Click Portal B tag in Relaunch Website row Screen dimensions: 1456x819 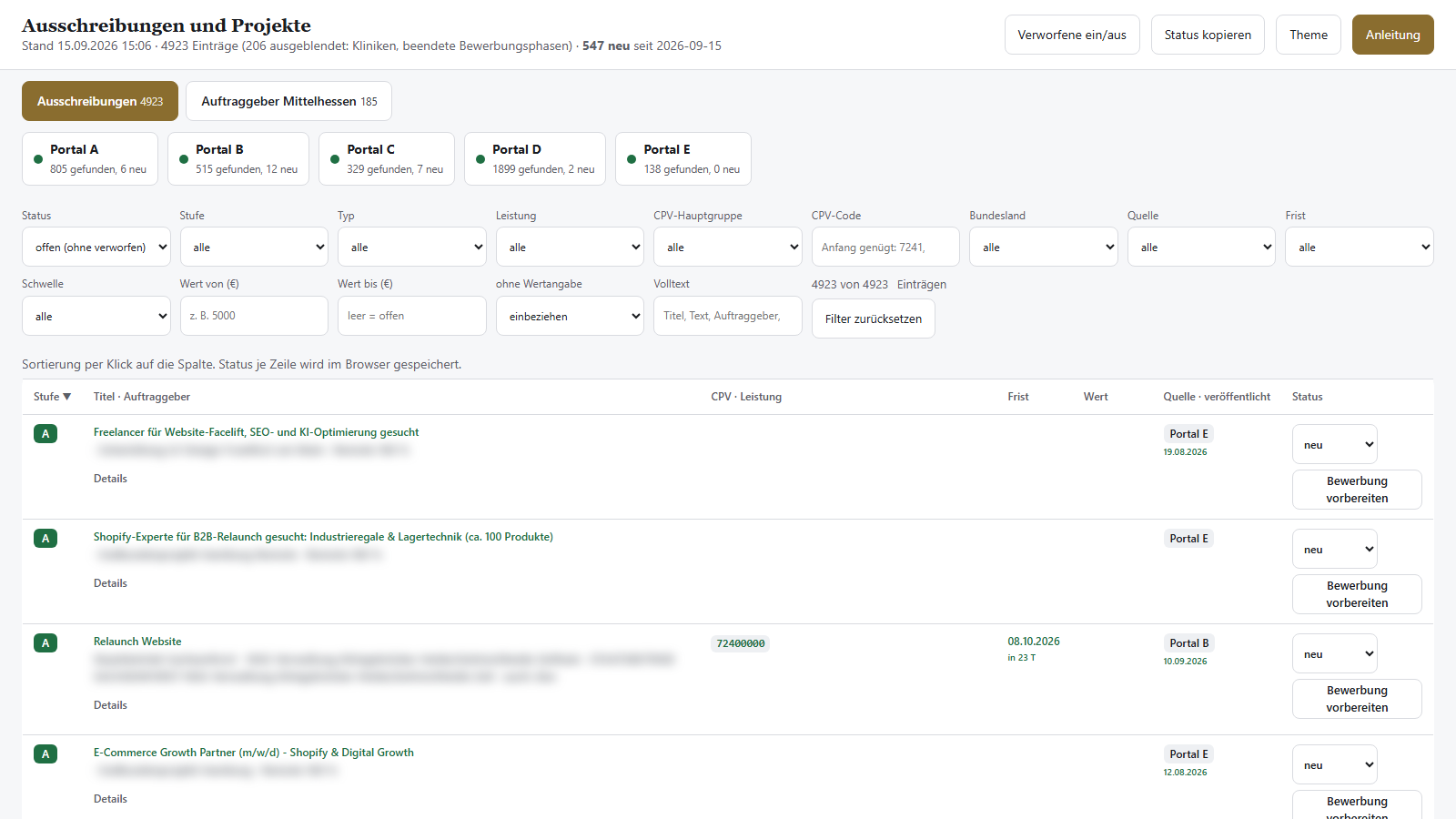coord(1189,643)
